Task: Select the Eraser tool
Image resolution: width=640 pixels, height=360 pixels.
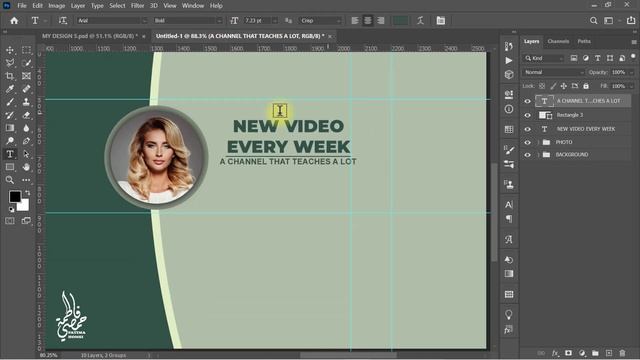Action: click(26, 115)
